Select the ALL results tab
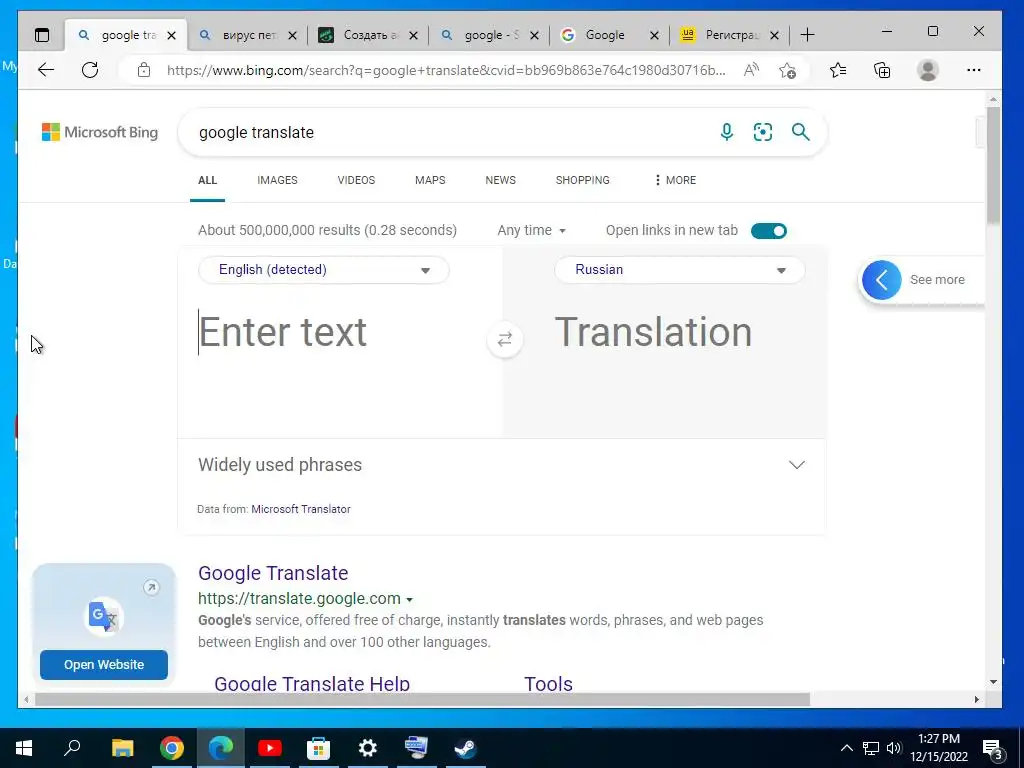Screen dimensions: 1024x768 pyautogui.click(x=208, y=180)
